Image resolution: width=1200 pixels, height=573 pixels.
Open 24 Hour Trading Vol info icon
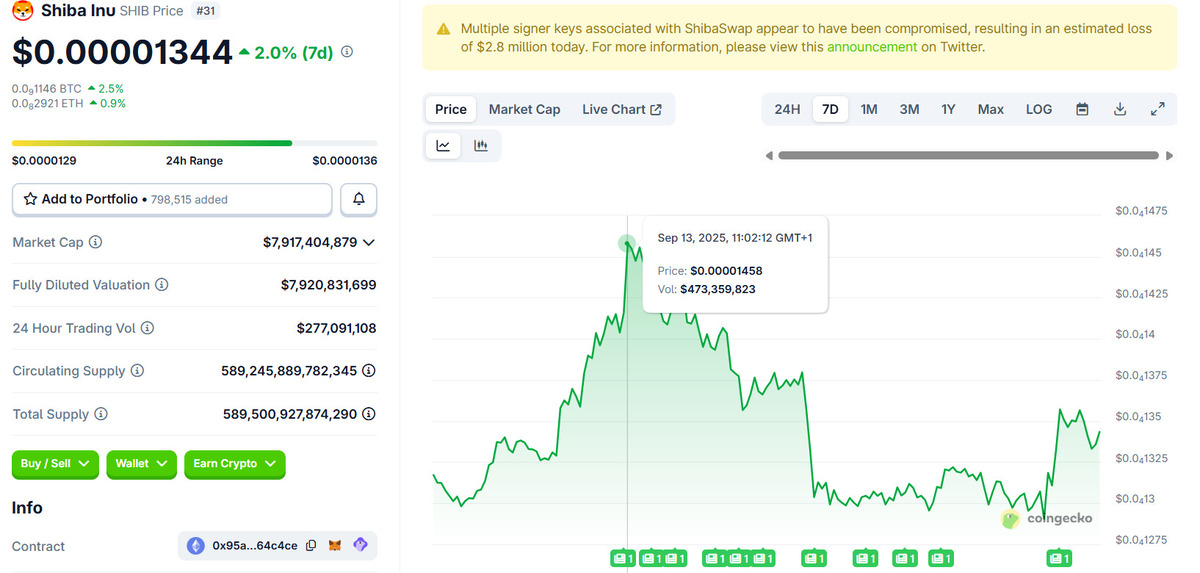(x=147, y=328)
